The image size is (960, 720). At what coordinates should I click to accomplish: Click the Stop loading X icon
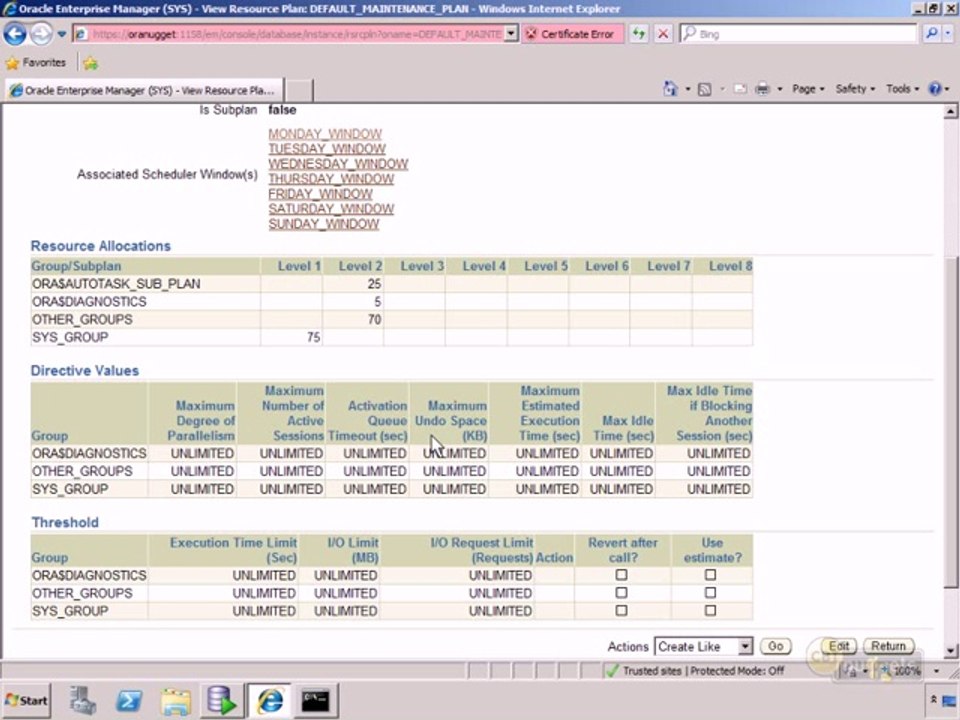point(662,34)
